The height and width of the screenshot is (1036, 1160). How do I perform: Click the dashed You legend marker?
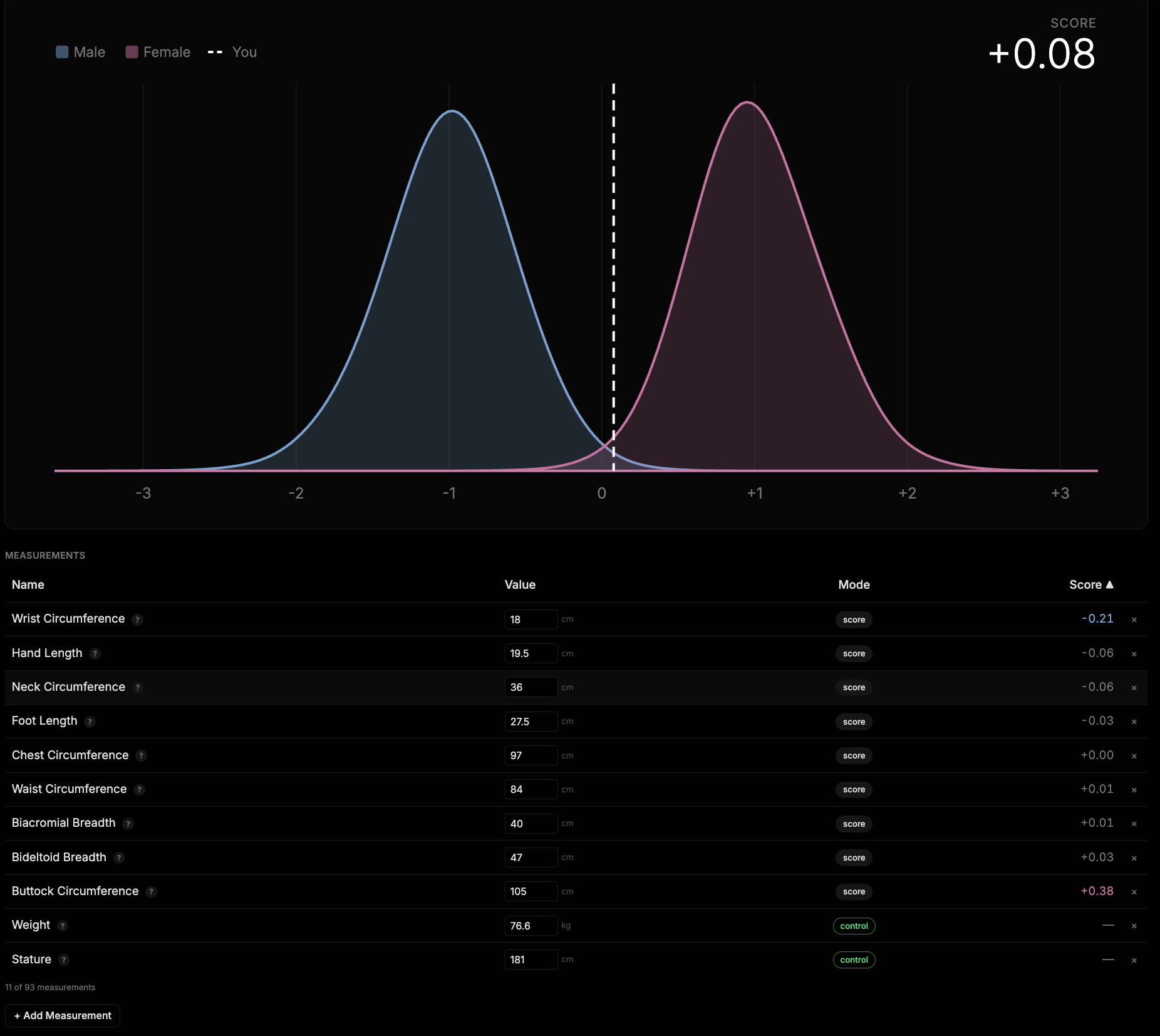coord(215,52)
